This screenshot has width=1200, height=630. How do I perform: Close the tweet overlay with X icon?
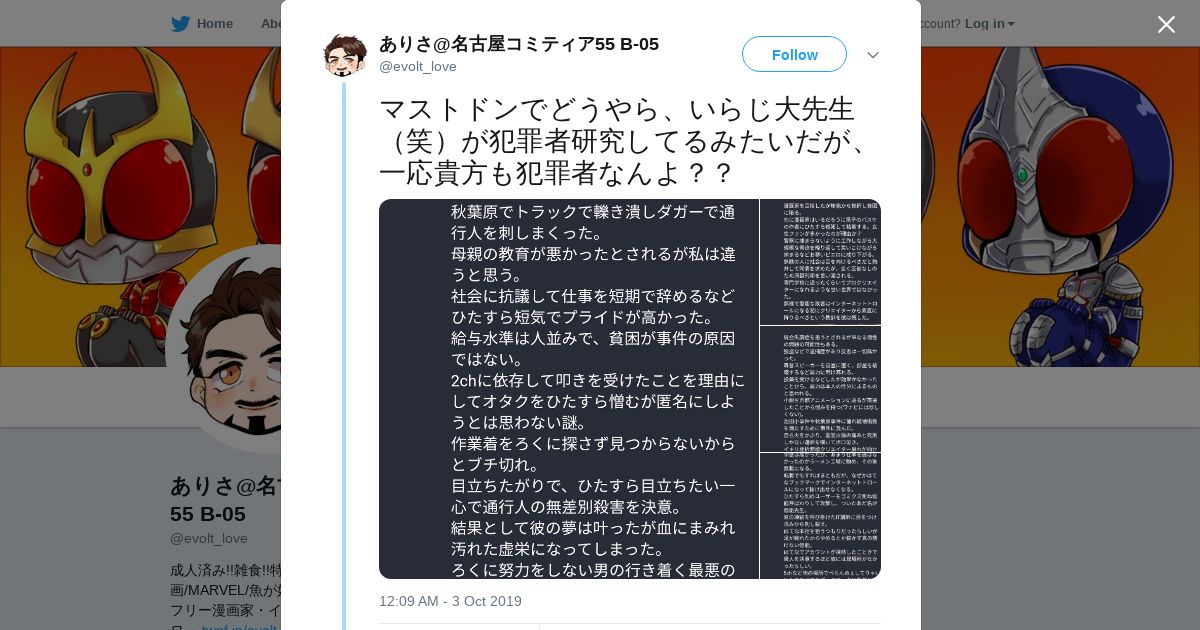point(1166,24)
